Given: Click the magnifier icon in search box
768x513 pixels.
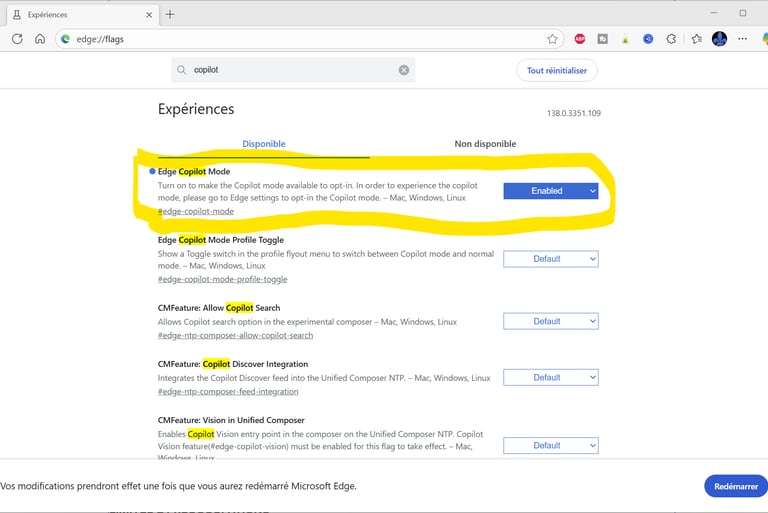Looking at the screenshot, I should pos(181,70).
